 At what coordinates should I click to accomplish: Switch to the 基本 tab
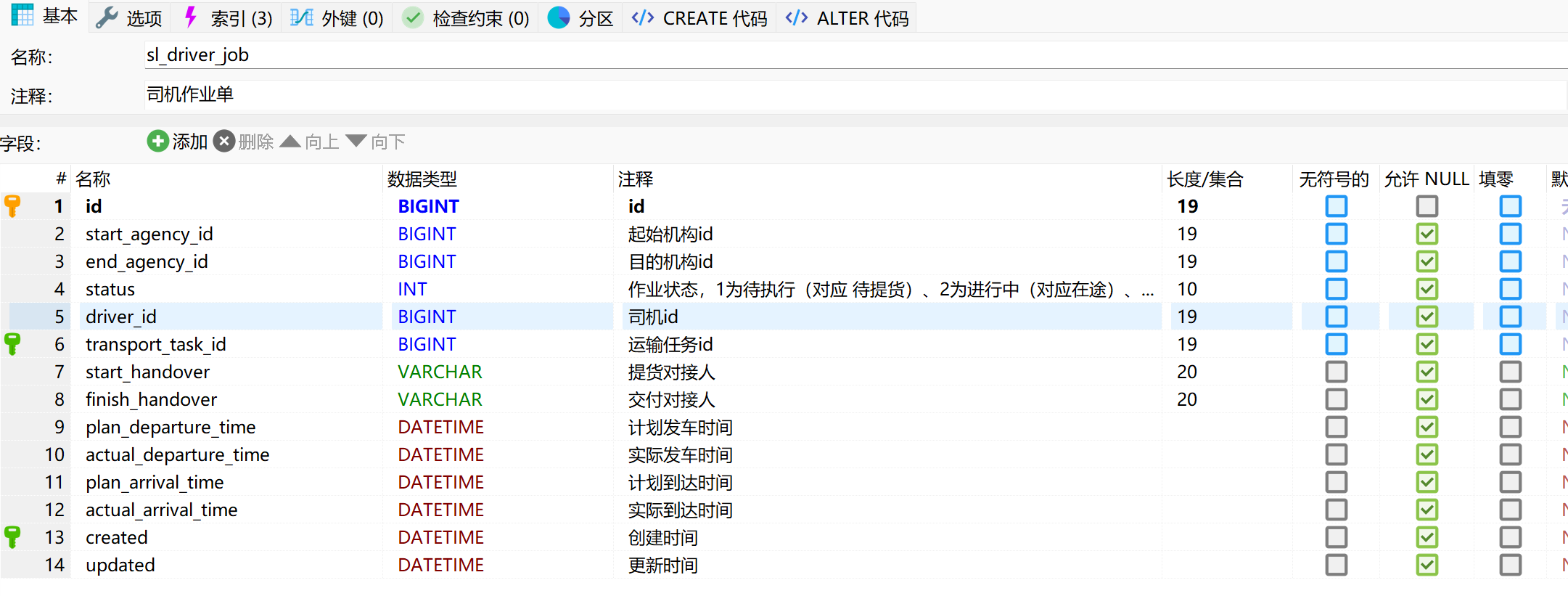(44, 16)
